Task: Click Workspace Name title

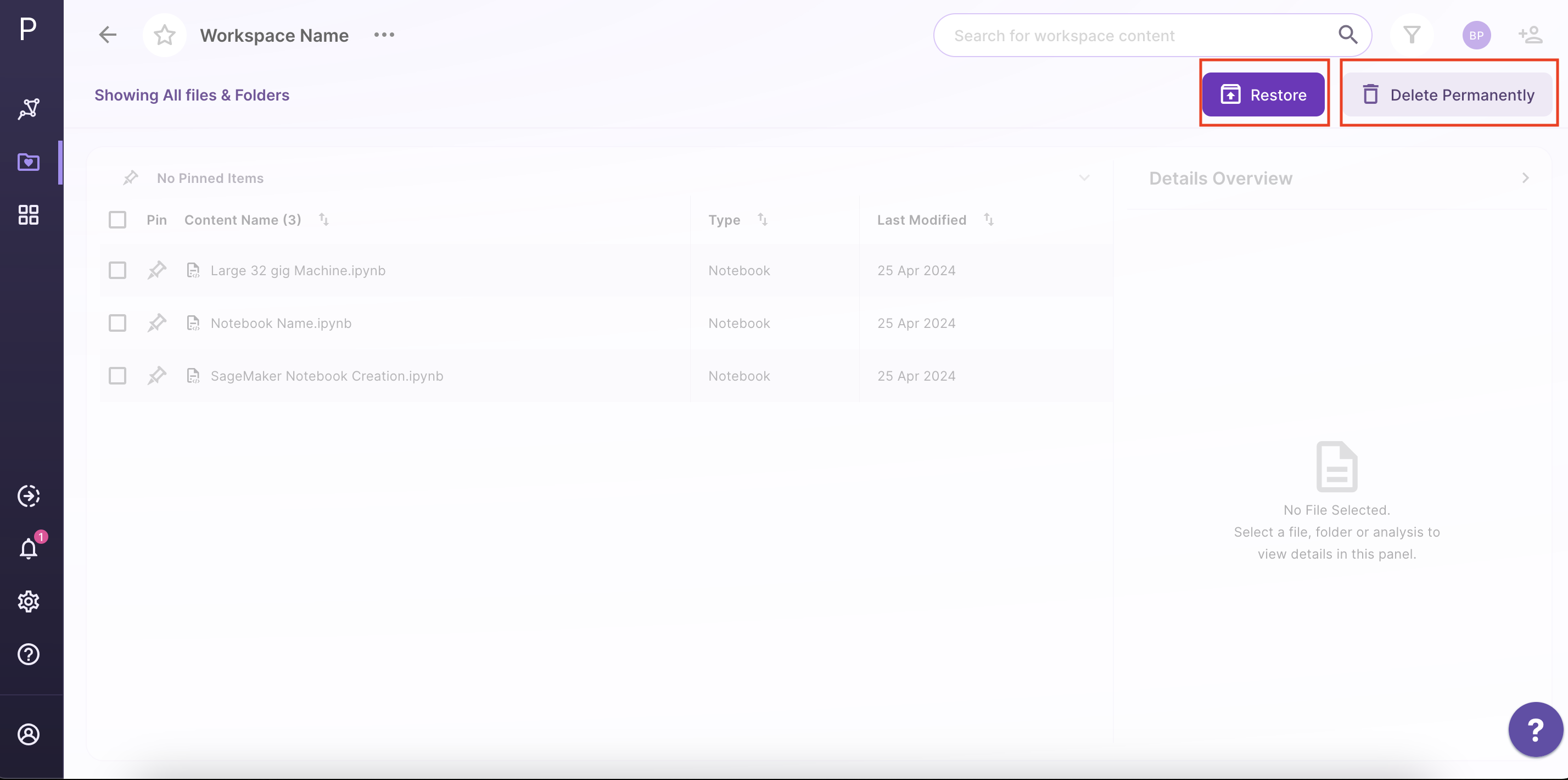Action: 275,35
